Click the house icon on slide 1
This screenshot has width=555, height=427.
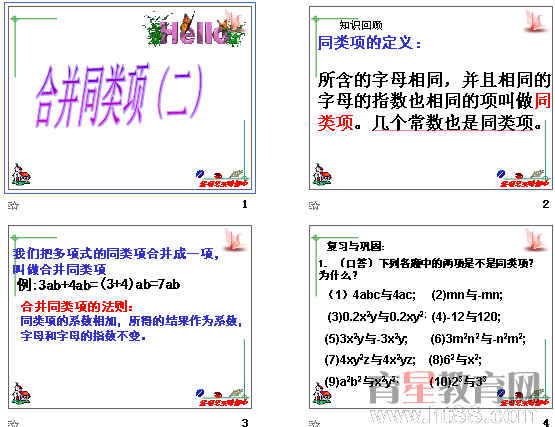click(x=21, y=174)
